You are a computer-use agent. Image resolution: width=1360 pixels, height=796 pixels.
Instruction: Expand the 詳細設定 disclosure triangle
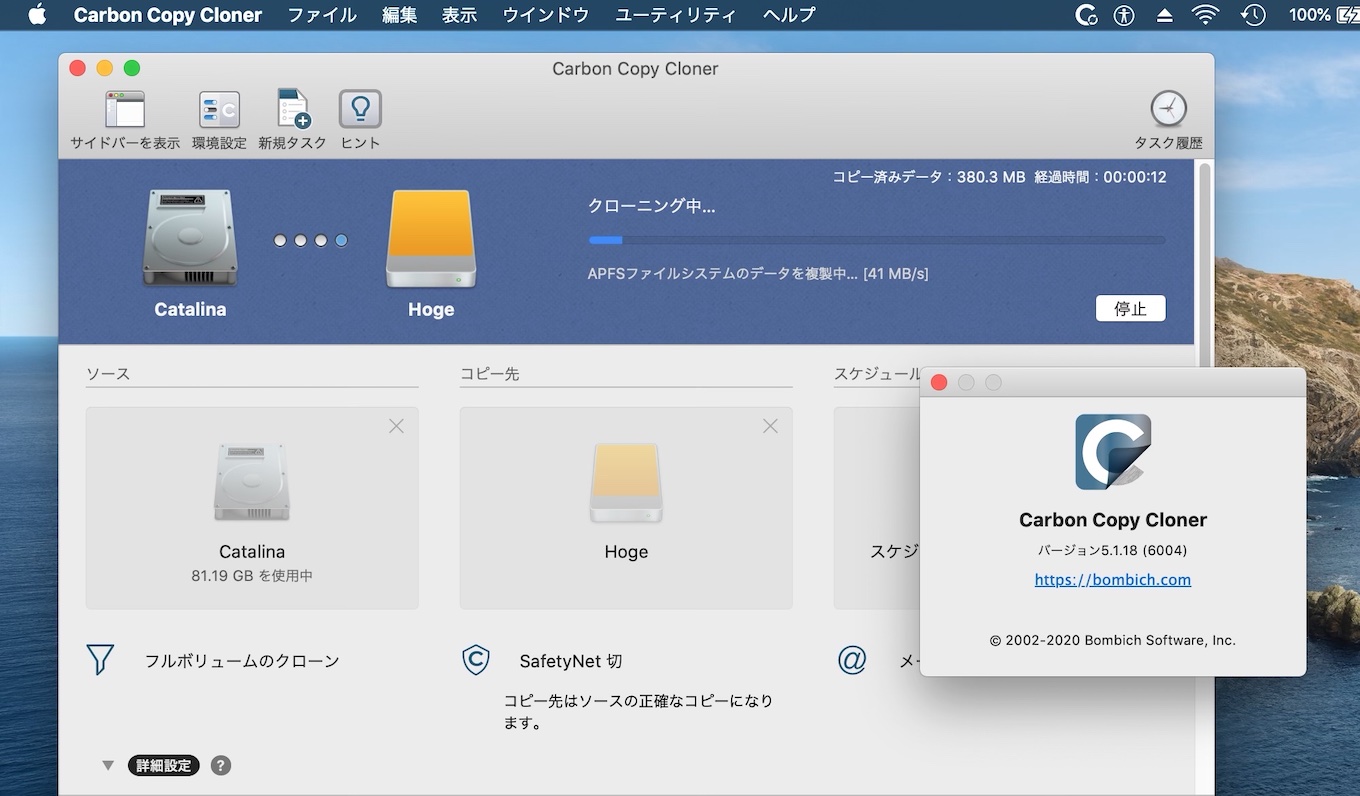[x=108, y=766]
